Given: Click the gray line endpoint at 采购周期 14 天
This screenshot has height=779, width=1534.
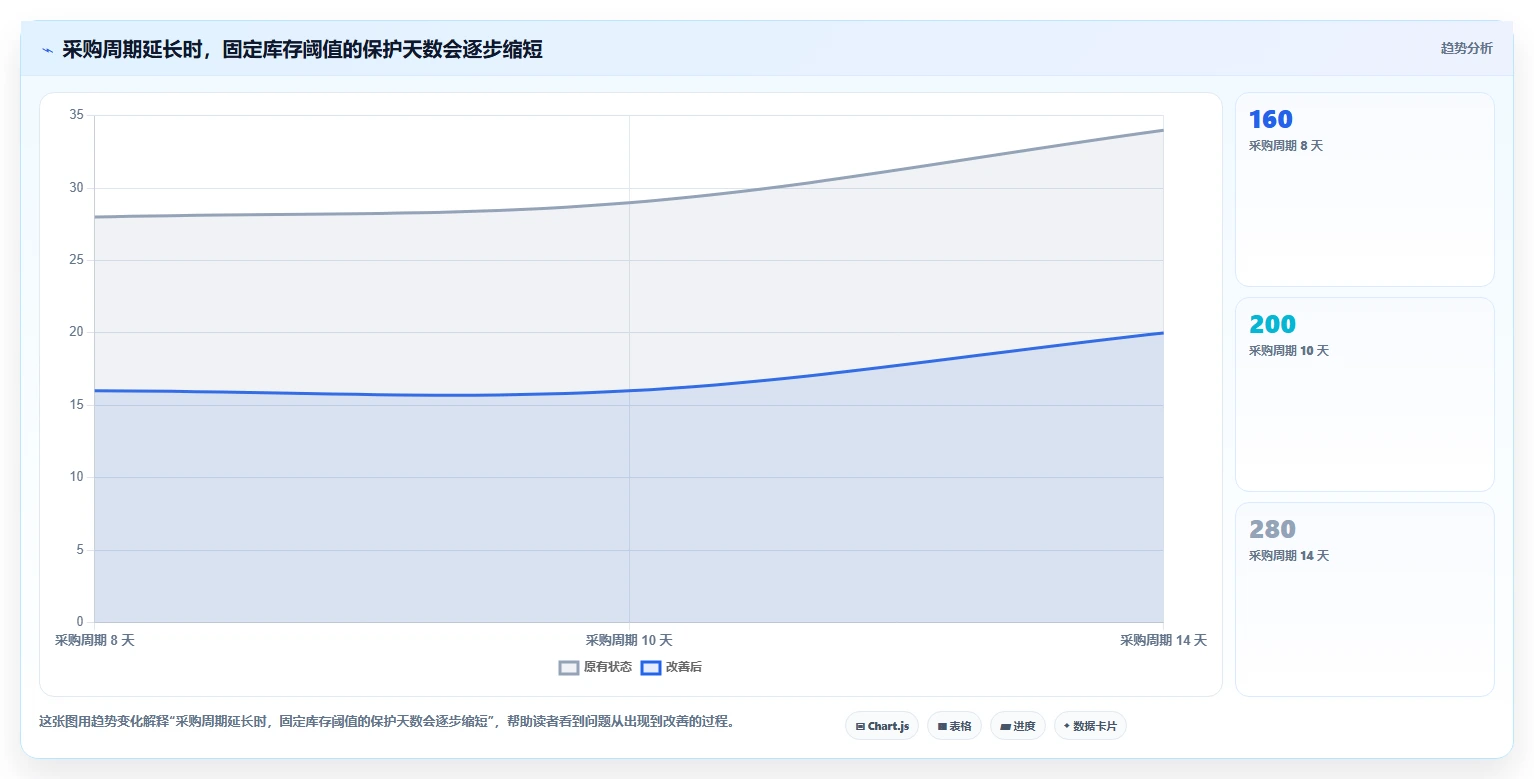Looking at the screenshot, I should pyautogui.click(x=1163, y=130).
